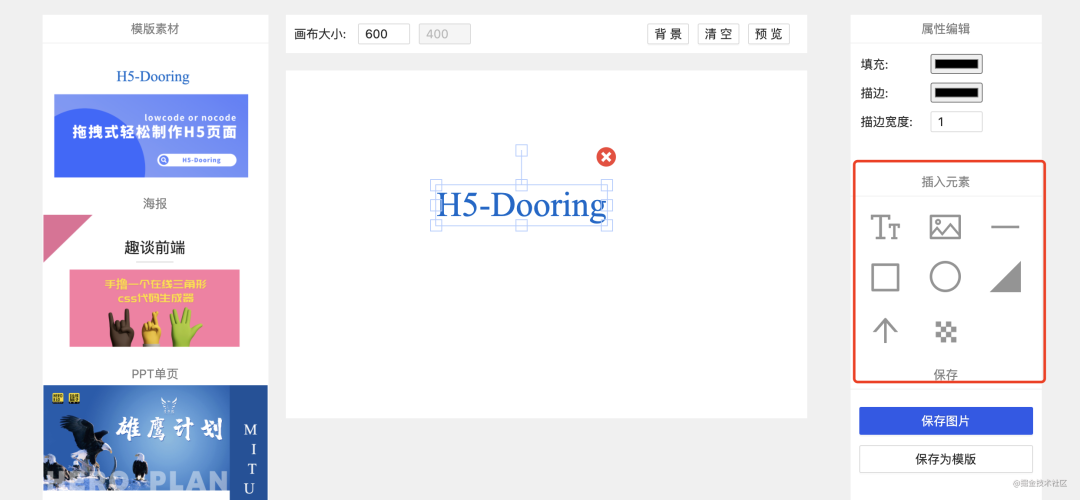Insert an arrow element

tap(885, 331)
